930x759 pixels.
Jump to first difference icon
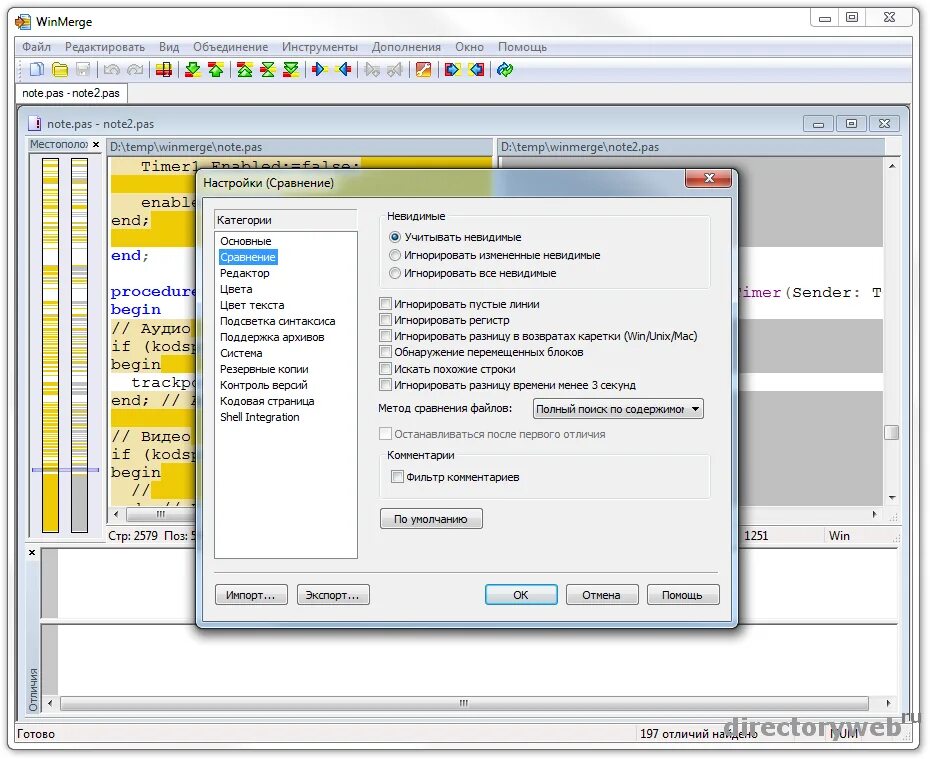pos(244,69)
